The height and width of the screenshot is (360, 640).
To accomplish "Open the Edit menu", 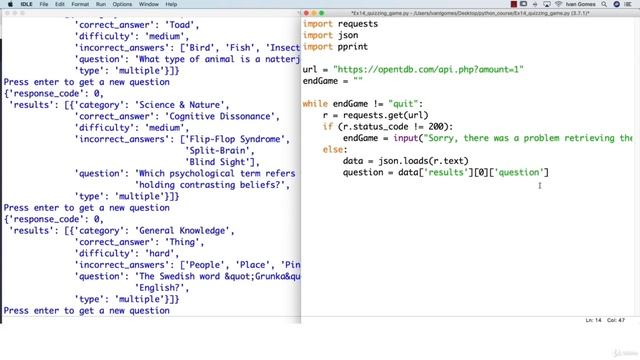I will click(60, 4).
